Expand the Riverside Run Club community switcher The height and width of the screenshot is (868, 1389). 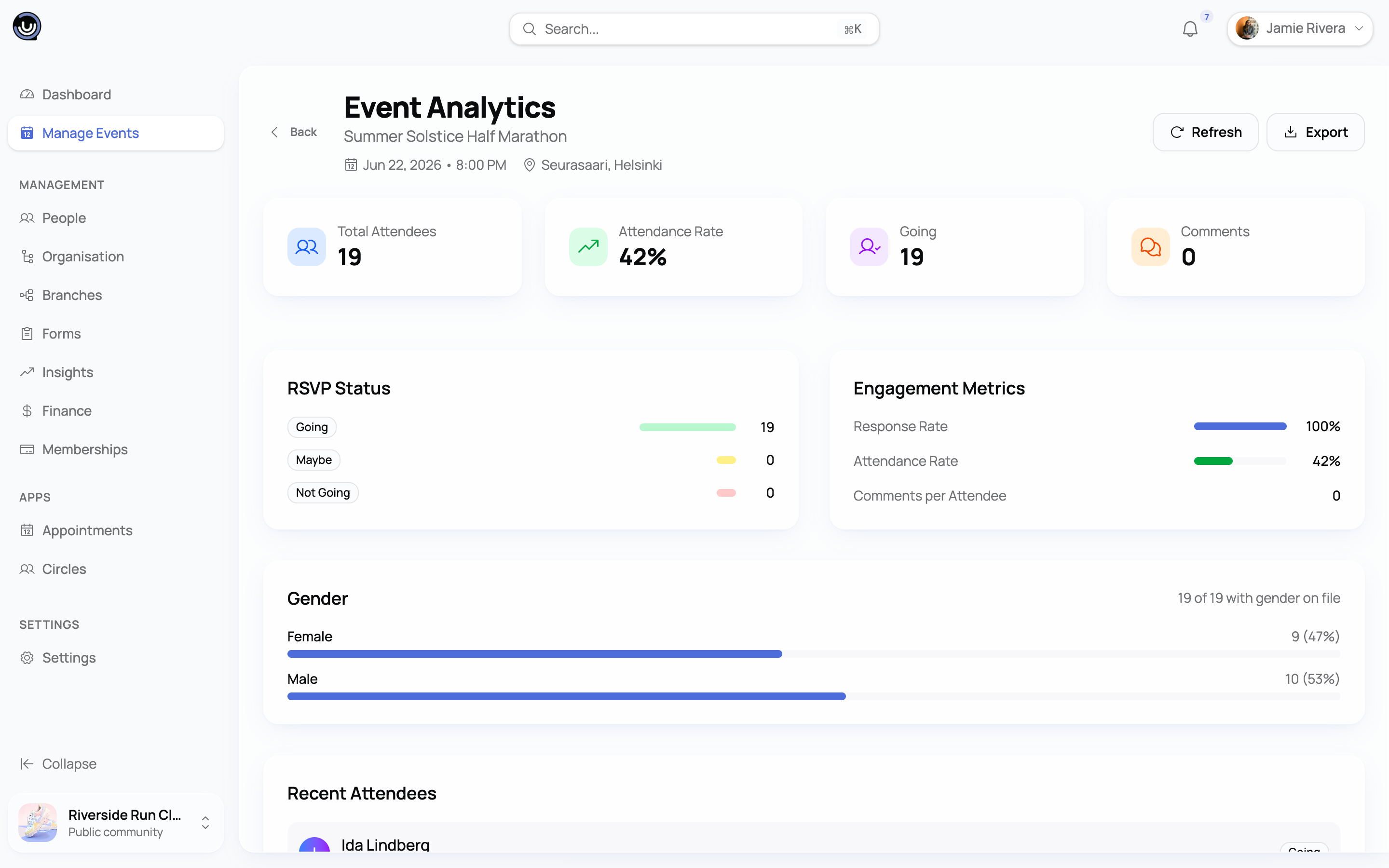pos(115,823)
